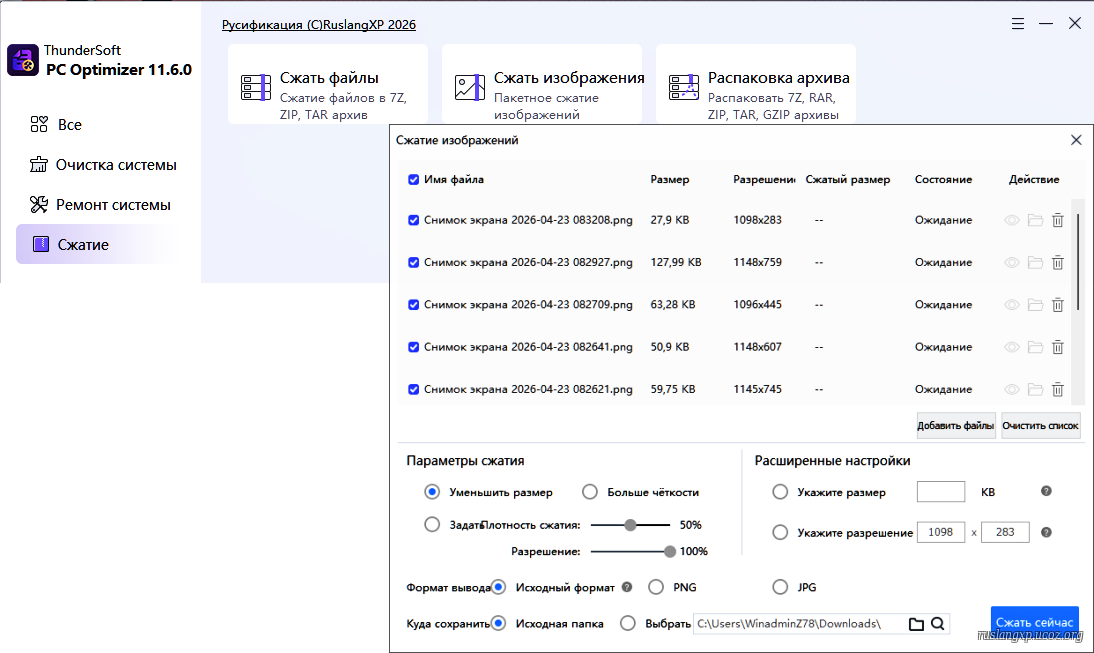Uncheck the 082641.png file checkbox
This screenshot has width=1094, height=653.
tap(414, 347)
